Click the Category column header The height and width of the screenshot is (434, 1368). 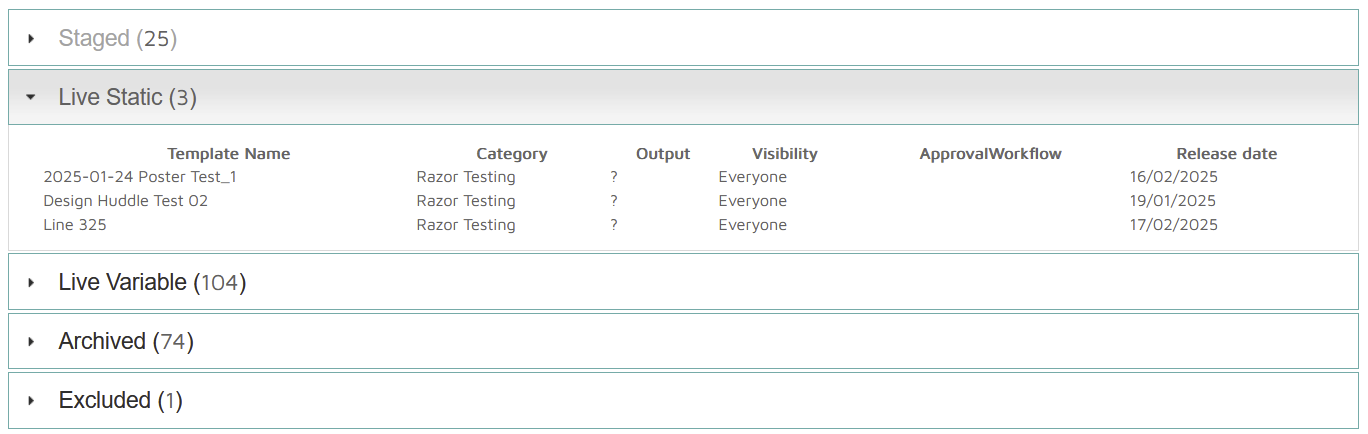click(511, 154)
